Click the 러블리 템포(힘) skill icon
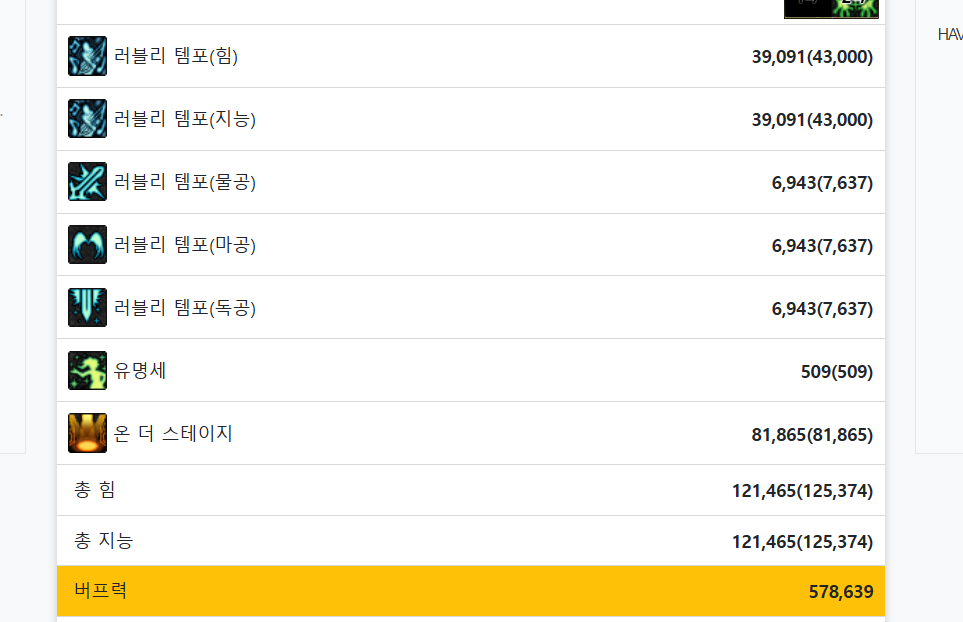The height and width of the screenshot is (622, 963). click(87, 56)
